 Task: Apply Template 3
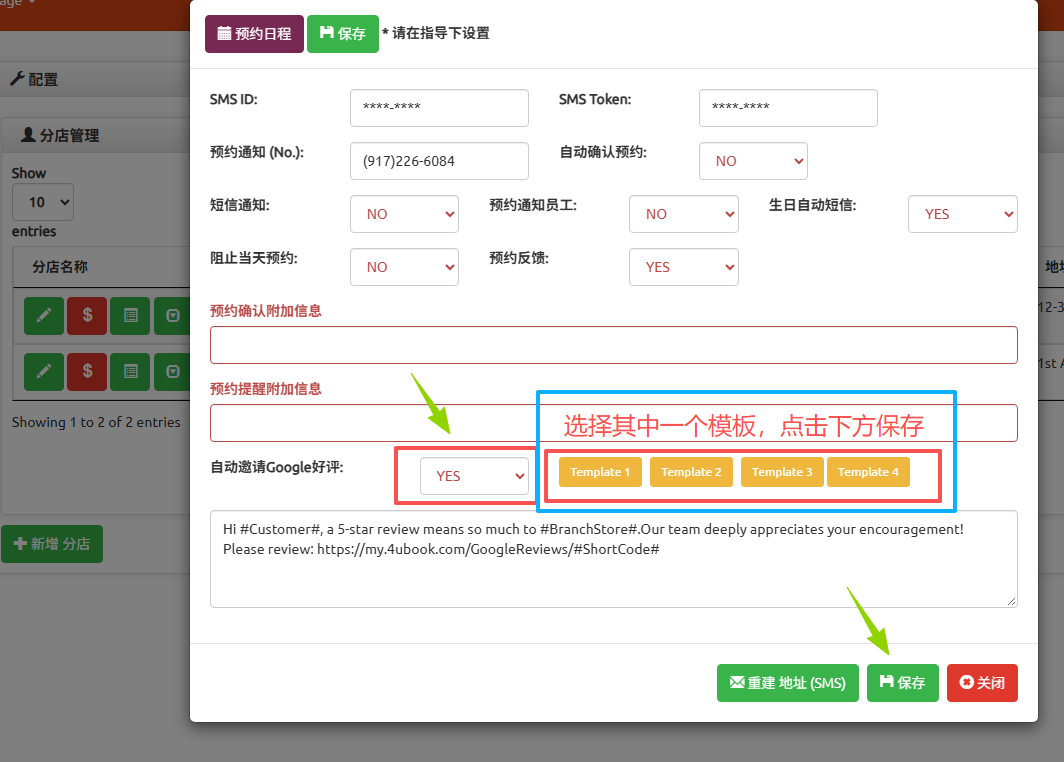coord(782,472)
